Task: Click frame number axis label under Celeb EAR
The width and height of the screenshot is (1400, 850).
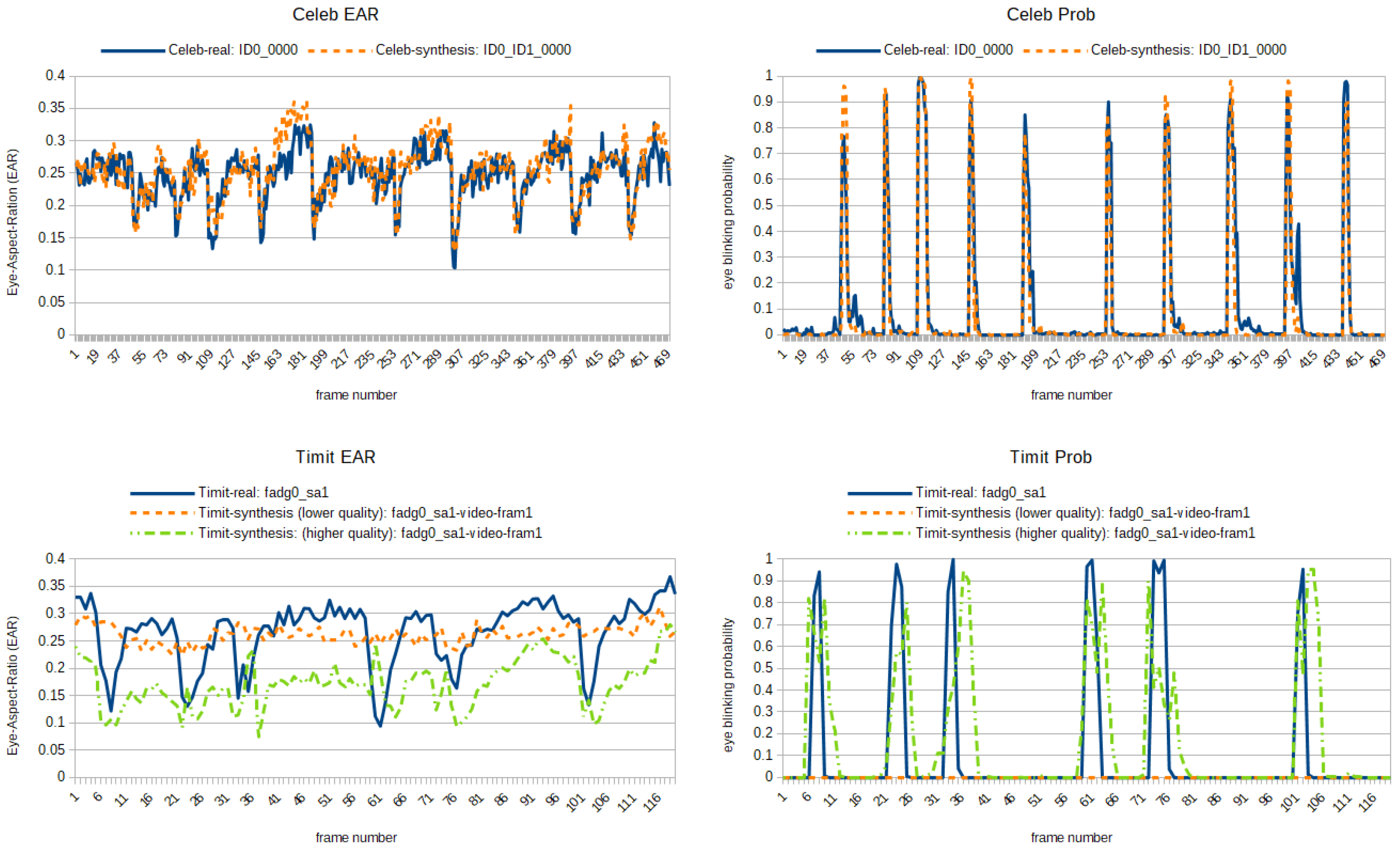Action: coord(356,395)
